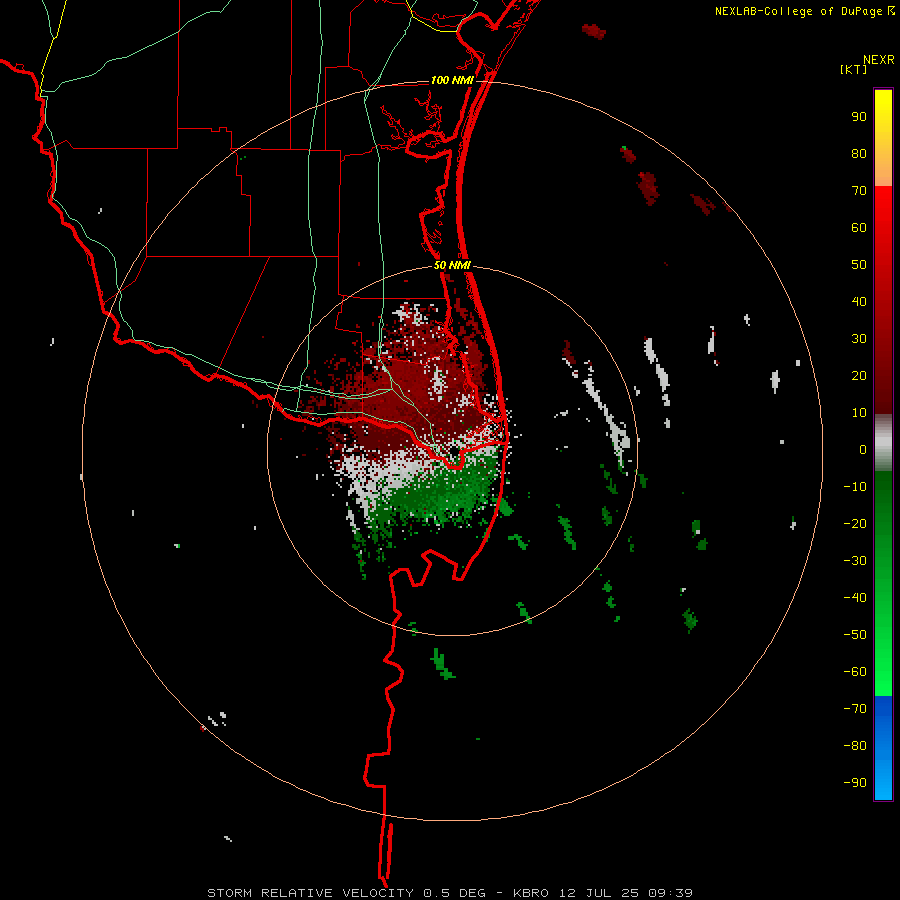Click the -20 value on velocity scale
This screenshot has width=900, height=900.
click(855, 523)
